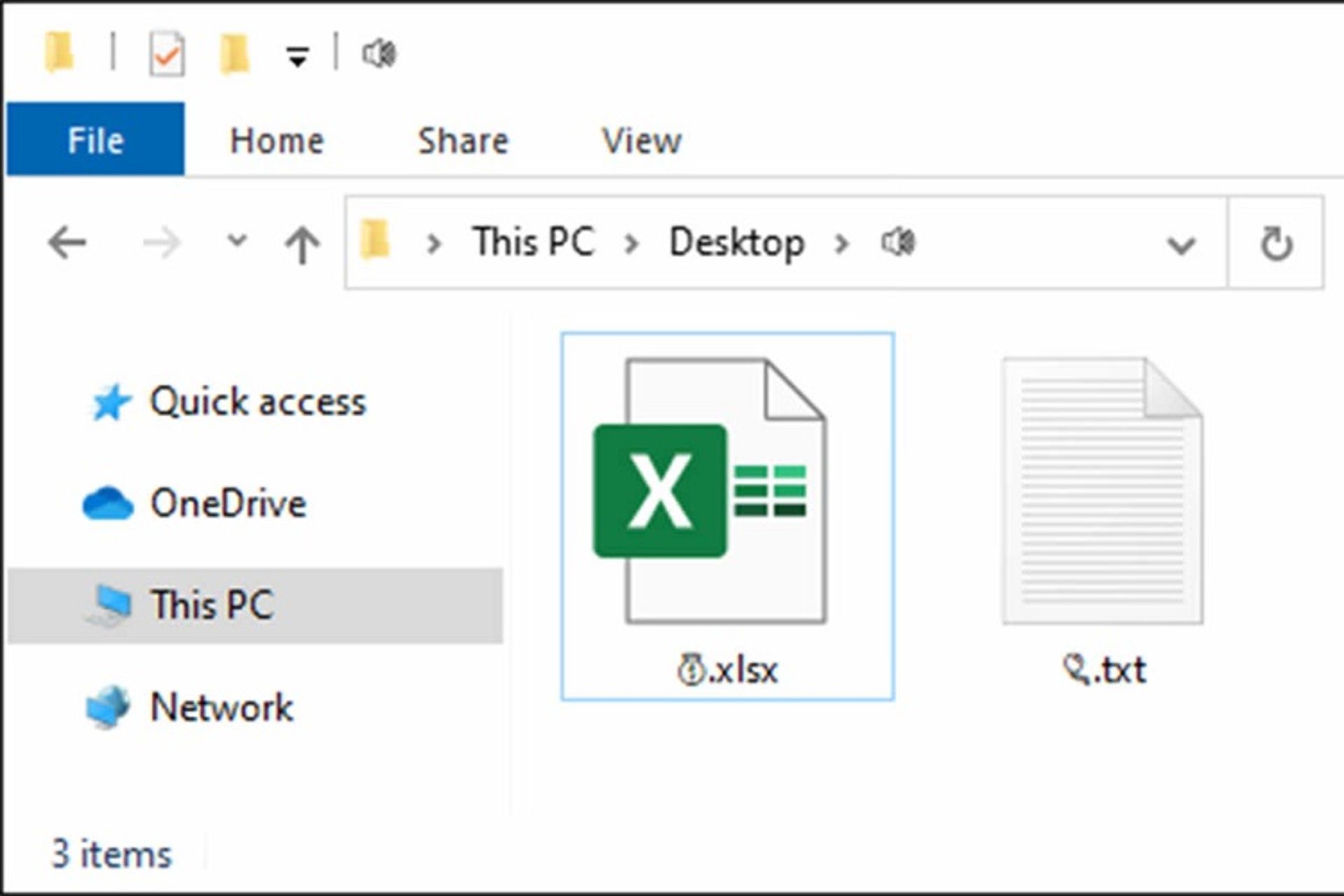
Task: Go back with the Back arrow
Action: pyautogui.click(x=67, y=244)
